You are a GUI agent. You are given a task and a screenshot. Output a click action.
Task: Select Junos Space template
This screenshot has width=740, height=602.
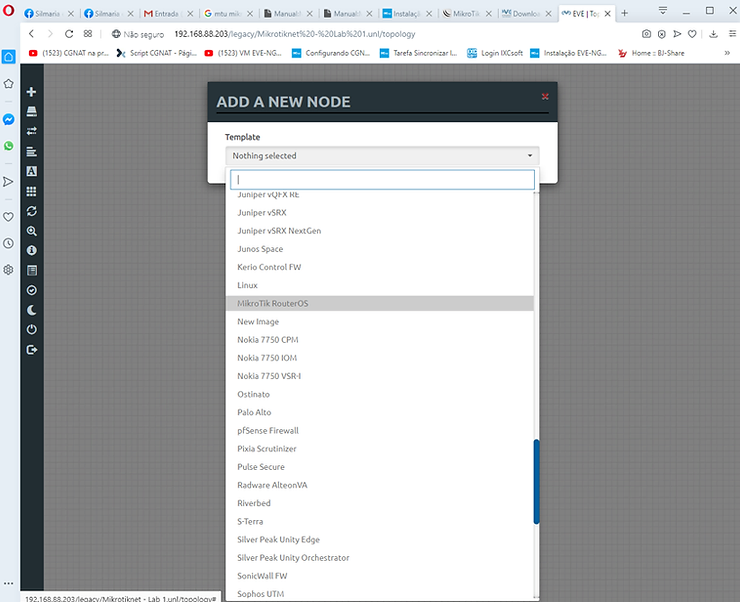pos(380,249)
